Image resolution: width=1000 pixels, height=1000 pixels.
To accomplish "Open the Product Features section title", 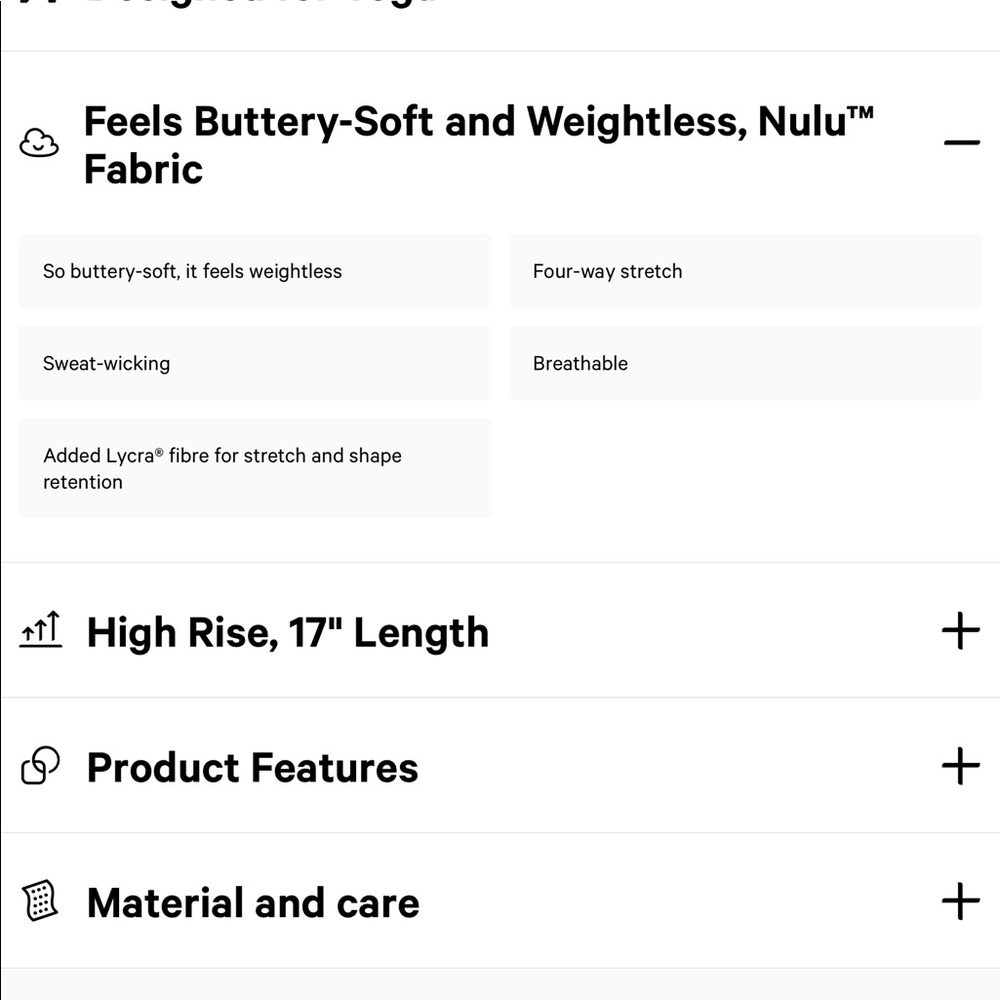I will coord(253,767).
